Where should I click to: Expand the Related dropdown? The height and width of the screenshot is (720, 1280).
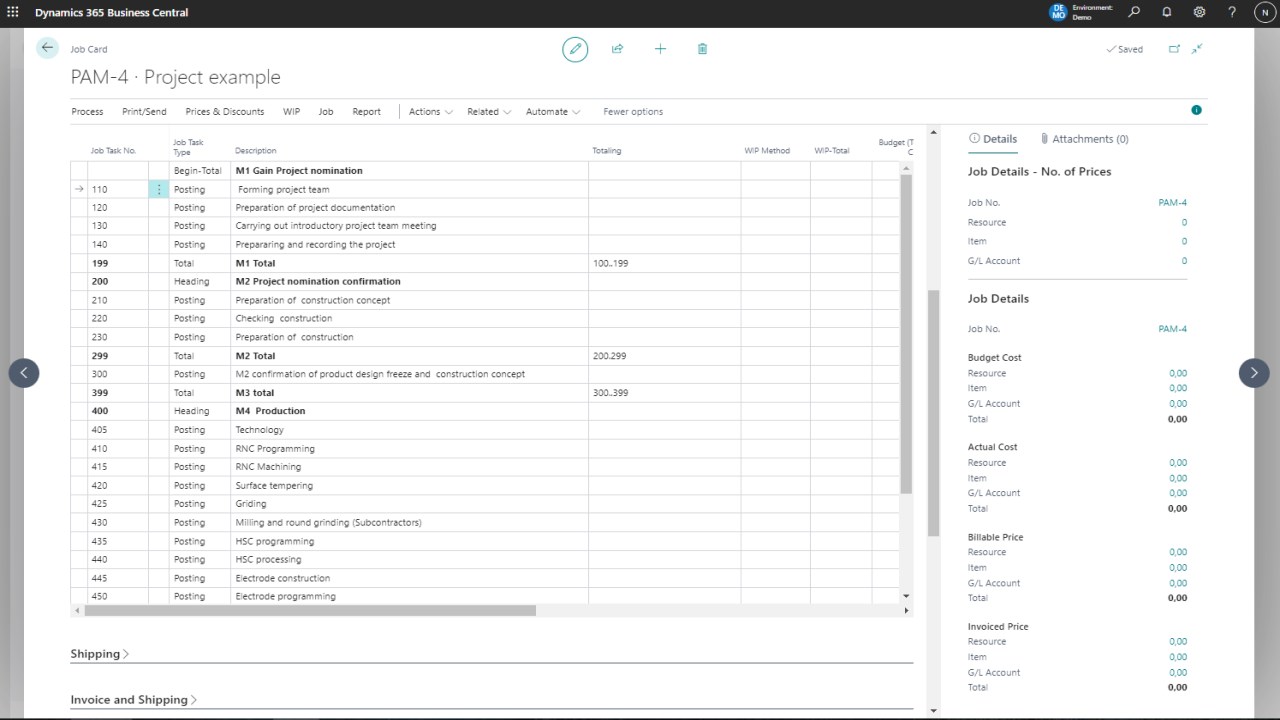pyautogui.click(x=489, y=111)
